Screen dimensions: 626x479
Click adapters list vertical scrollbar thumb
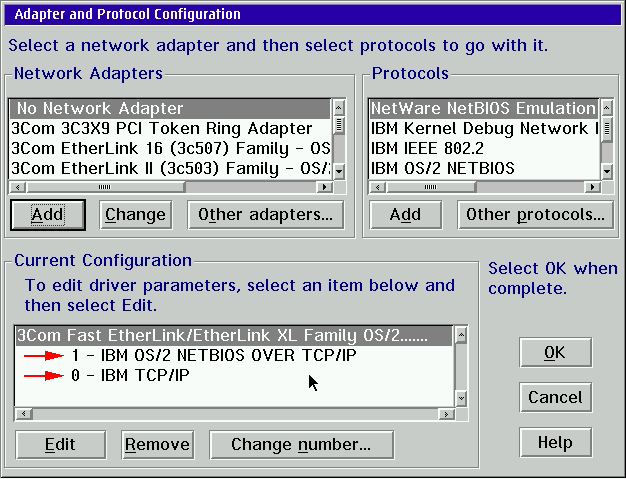(x=339, y=125)
